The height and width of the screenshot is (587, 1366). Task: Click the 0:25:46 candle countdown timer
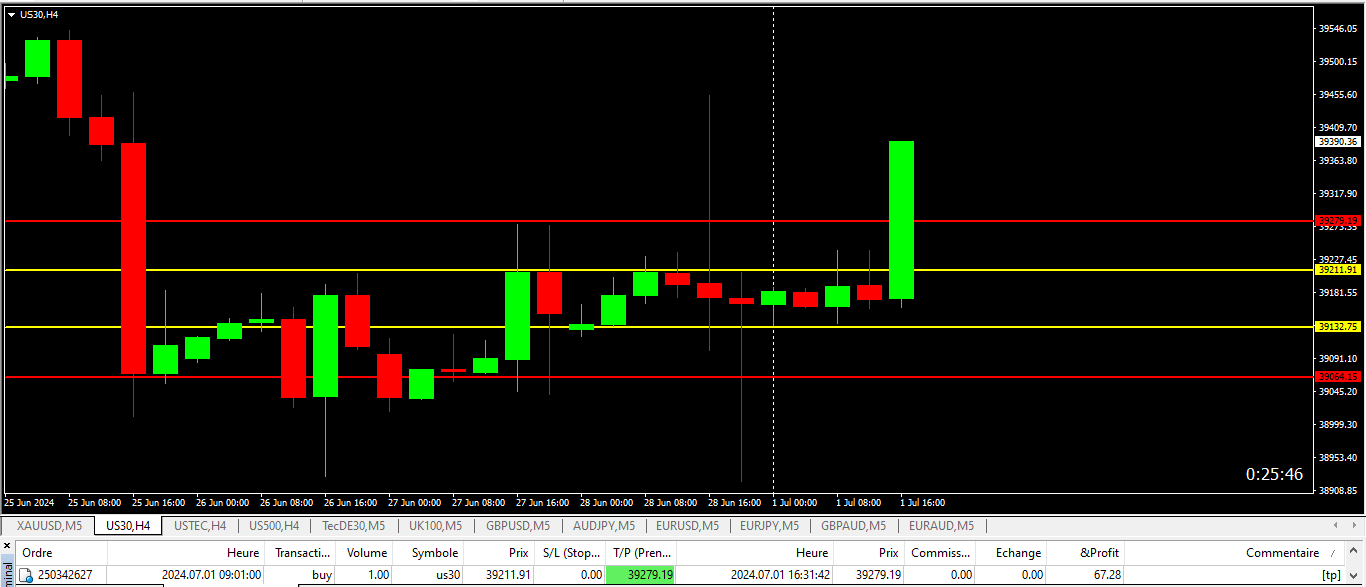click(1274, 474)
